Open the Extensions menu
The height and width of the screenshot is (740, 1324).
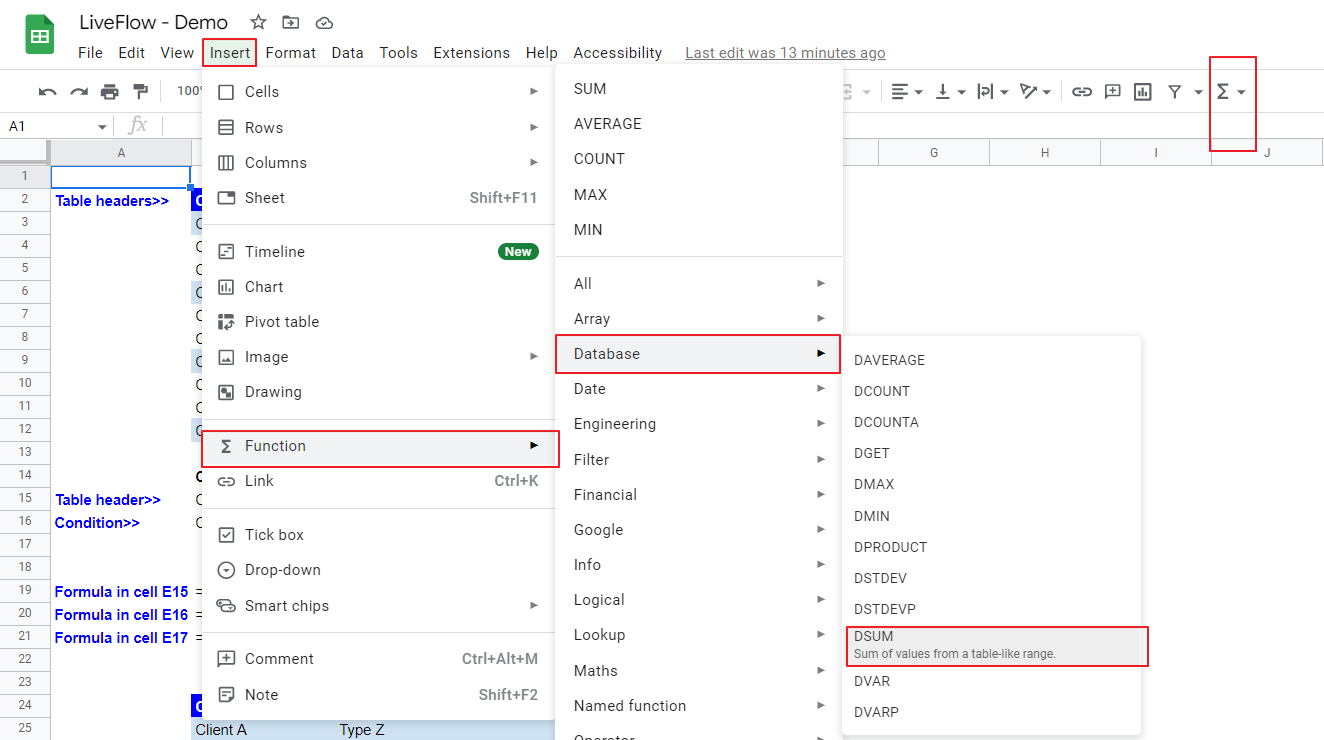click(471, 53)
